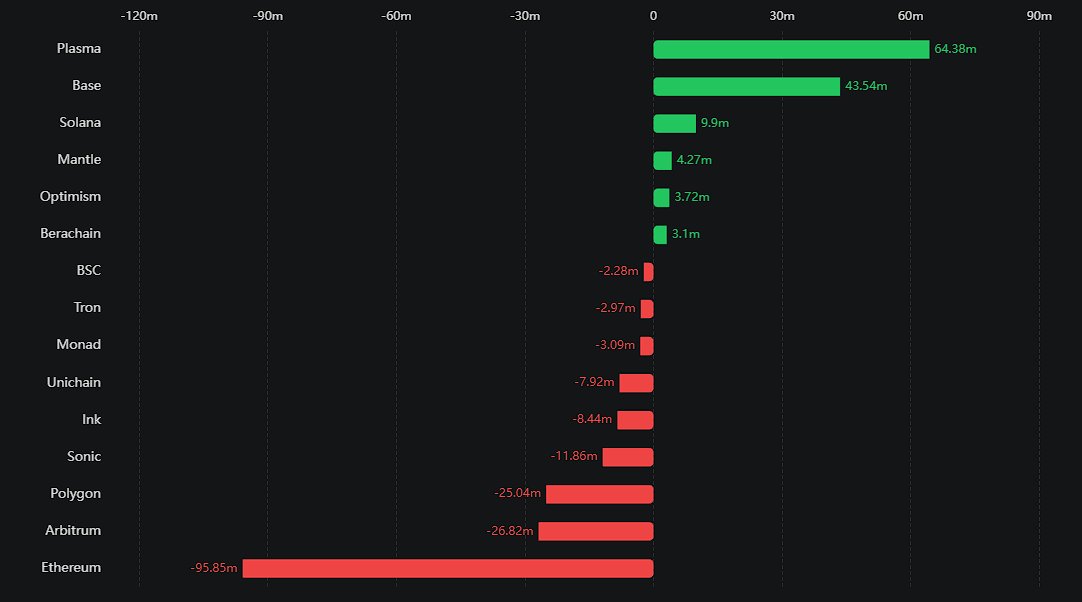
Task: Click the Optimism axis label
Action: pos(70,197)
